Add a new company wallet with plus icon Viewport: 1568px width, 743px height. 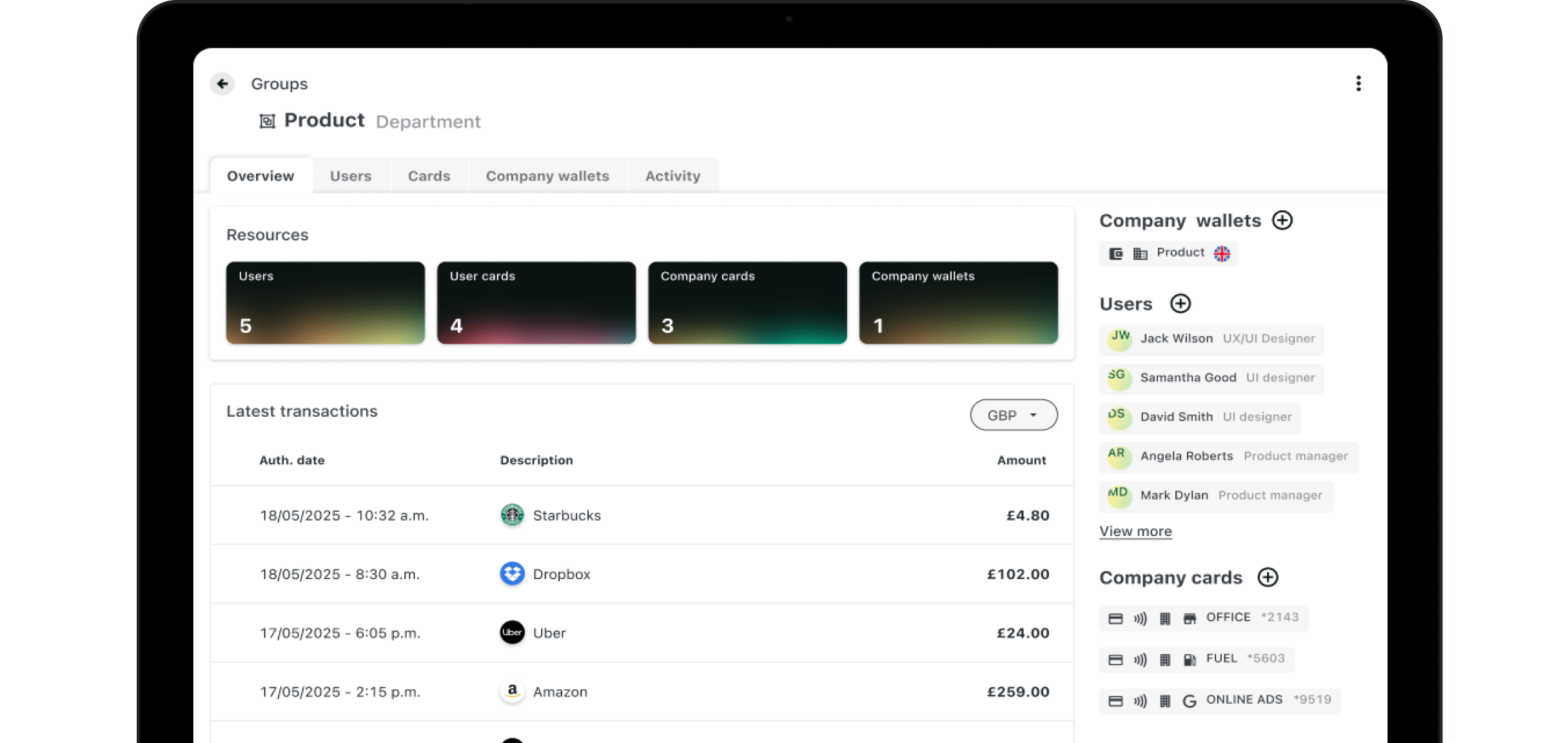click(x=1282, y=221)
